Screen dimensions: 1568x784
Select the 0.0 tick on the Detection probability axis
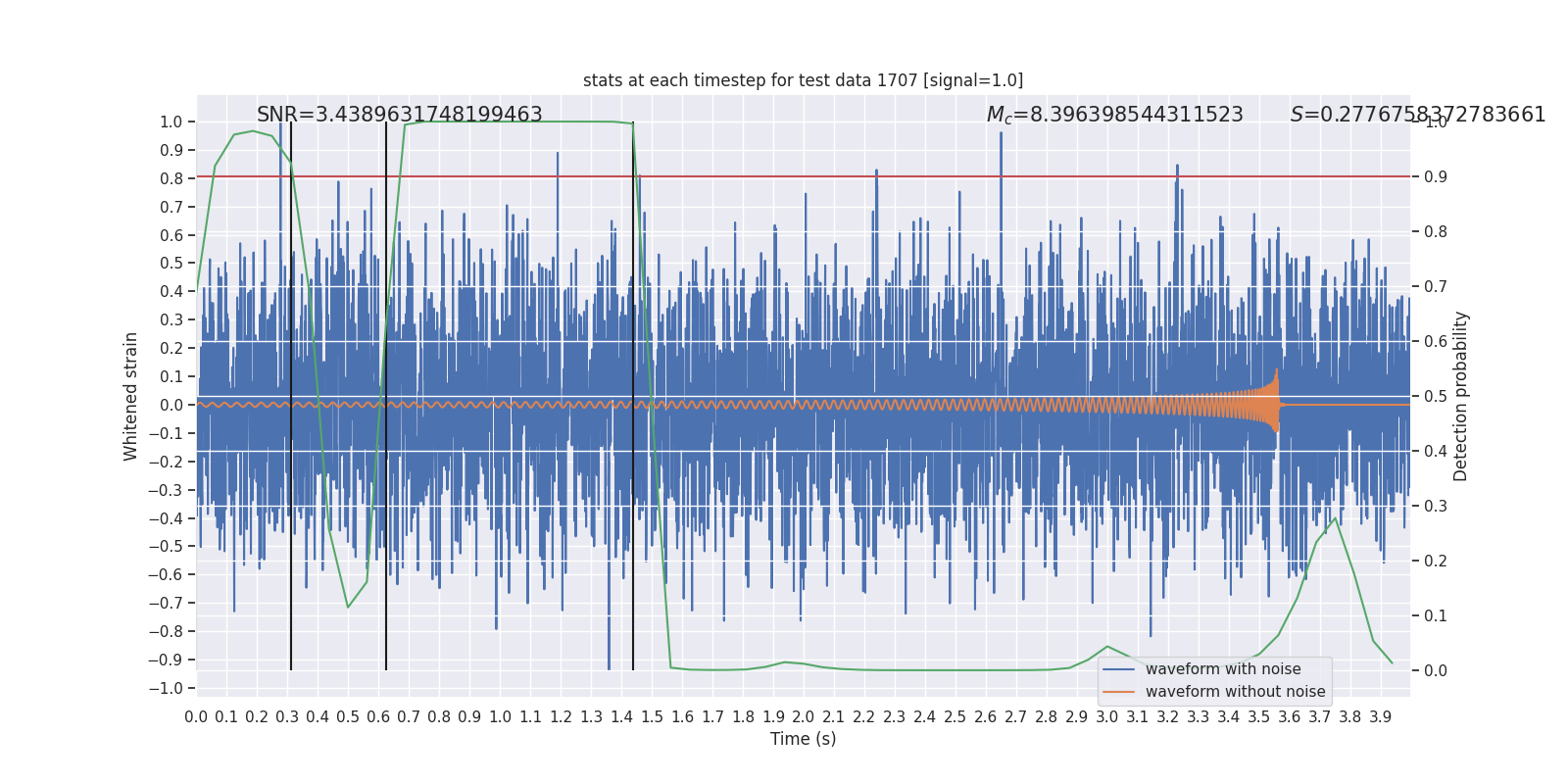pyautogui.click(x=1436, y=671)
